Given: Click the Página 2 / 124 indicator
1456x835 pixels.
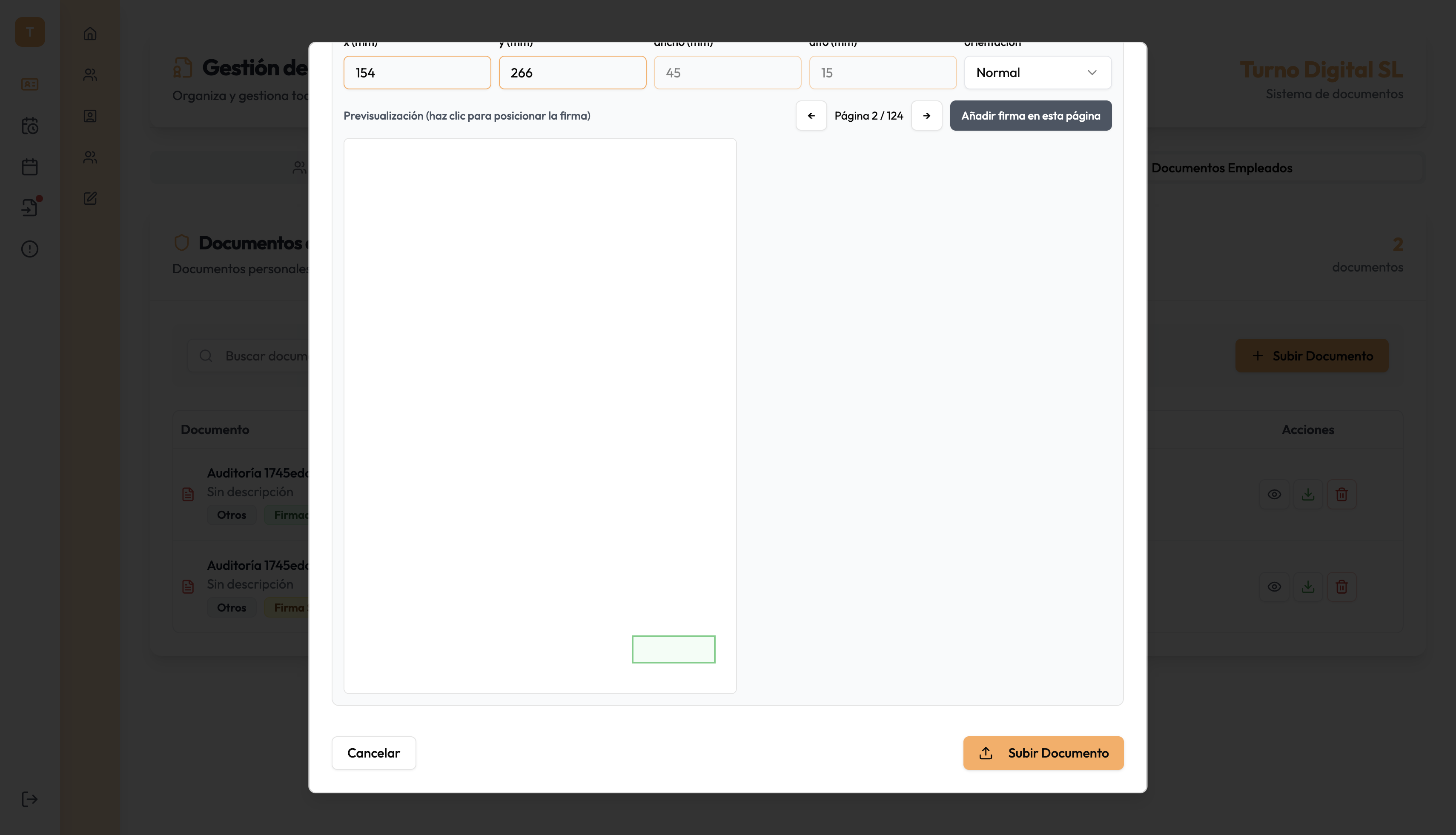Looking at the screenshot, I should (868, 116).
